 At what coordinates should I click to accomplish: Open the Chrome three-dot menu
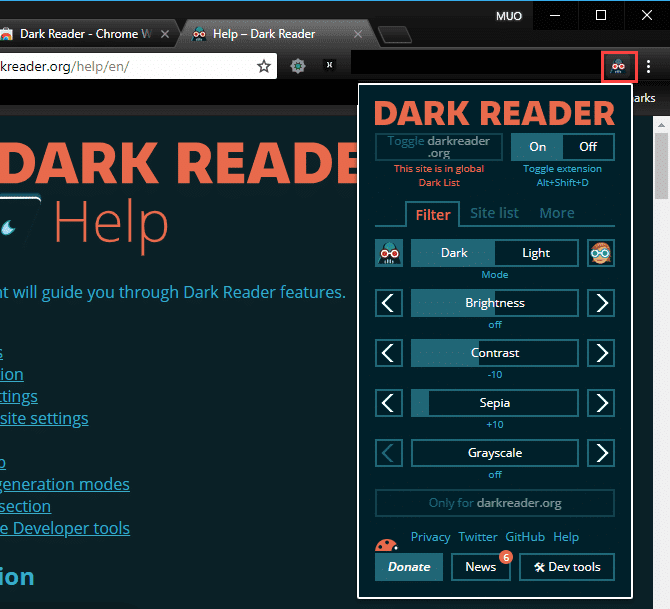tap(648, 67)
